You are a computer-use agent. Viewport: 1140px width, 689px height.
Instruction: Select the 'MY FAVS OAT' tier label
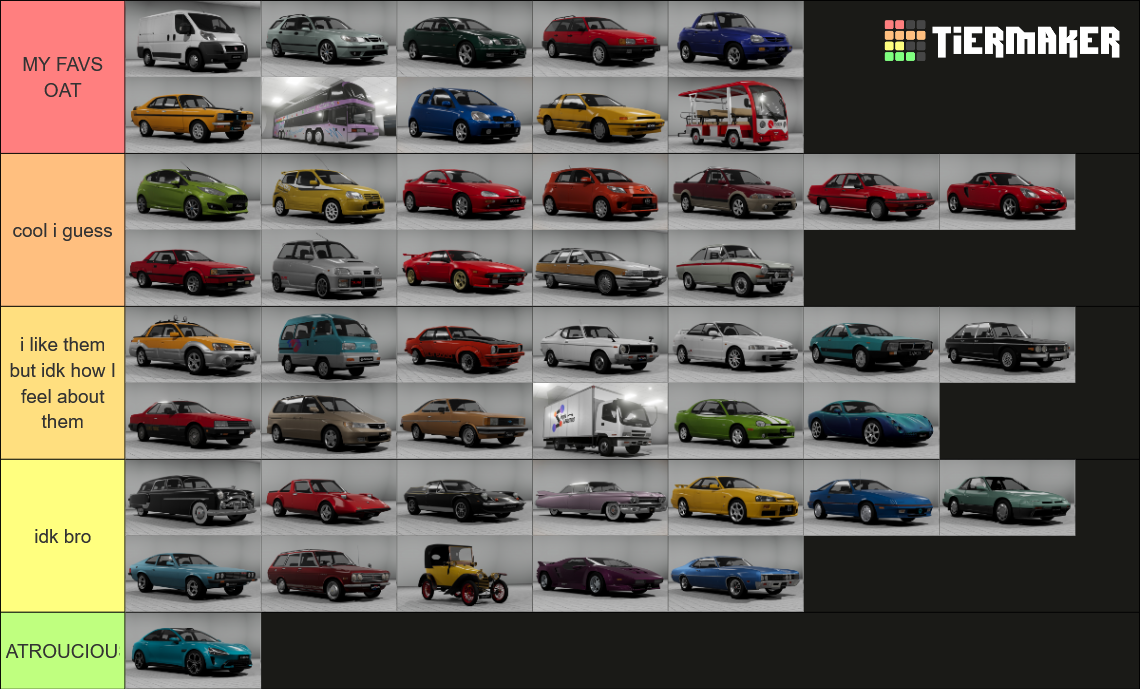(63, 77)
